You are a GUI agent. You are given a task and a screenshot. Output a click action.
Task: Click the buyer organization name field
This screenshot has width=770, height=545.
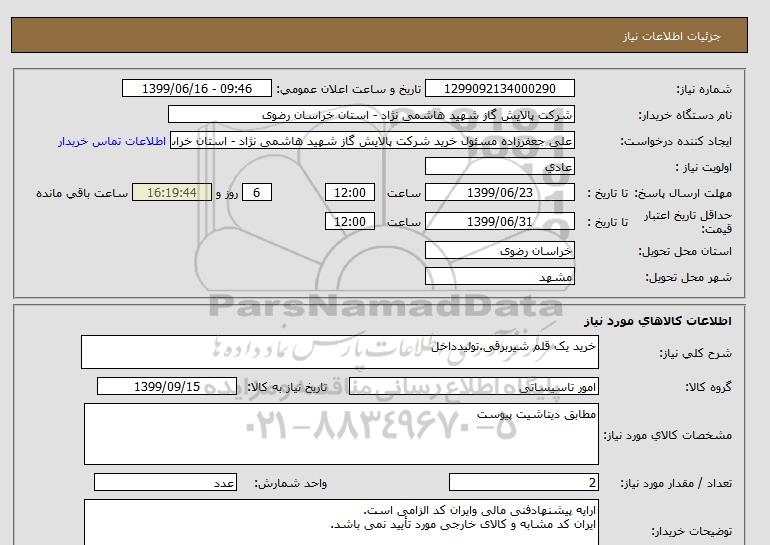(x=371, y=114)
